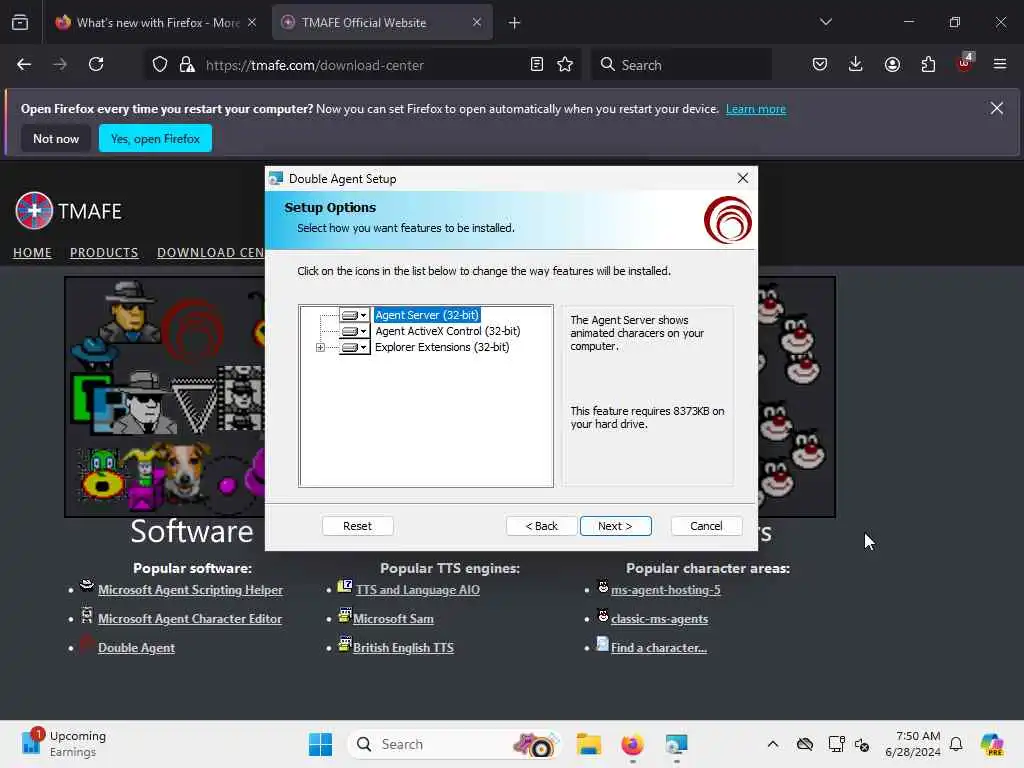Open British English TTS link
Image resolution: width=1024 pixels, height=768 pixels.
[404, 648]
